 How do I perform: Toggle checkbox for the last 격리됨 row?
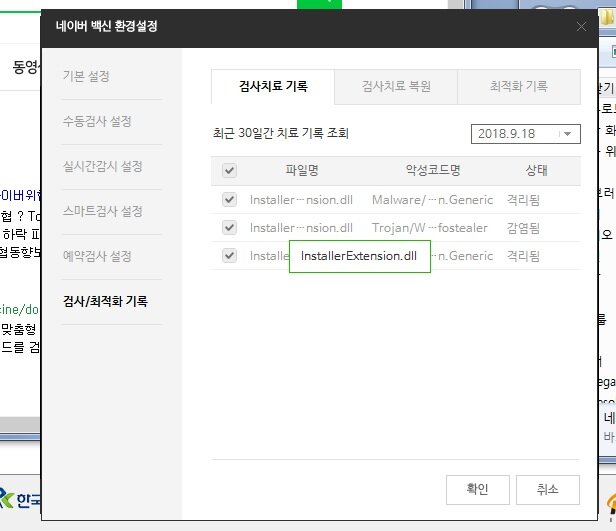tap(229, 256)
